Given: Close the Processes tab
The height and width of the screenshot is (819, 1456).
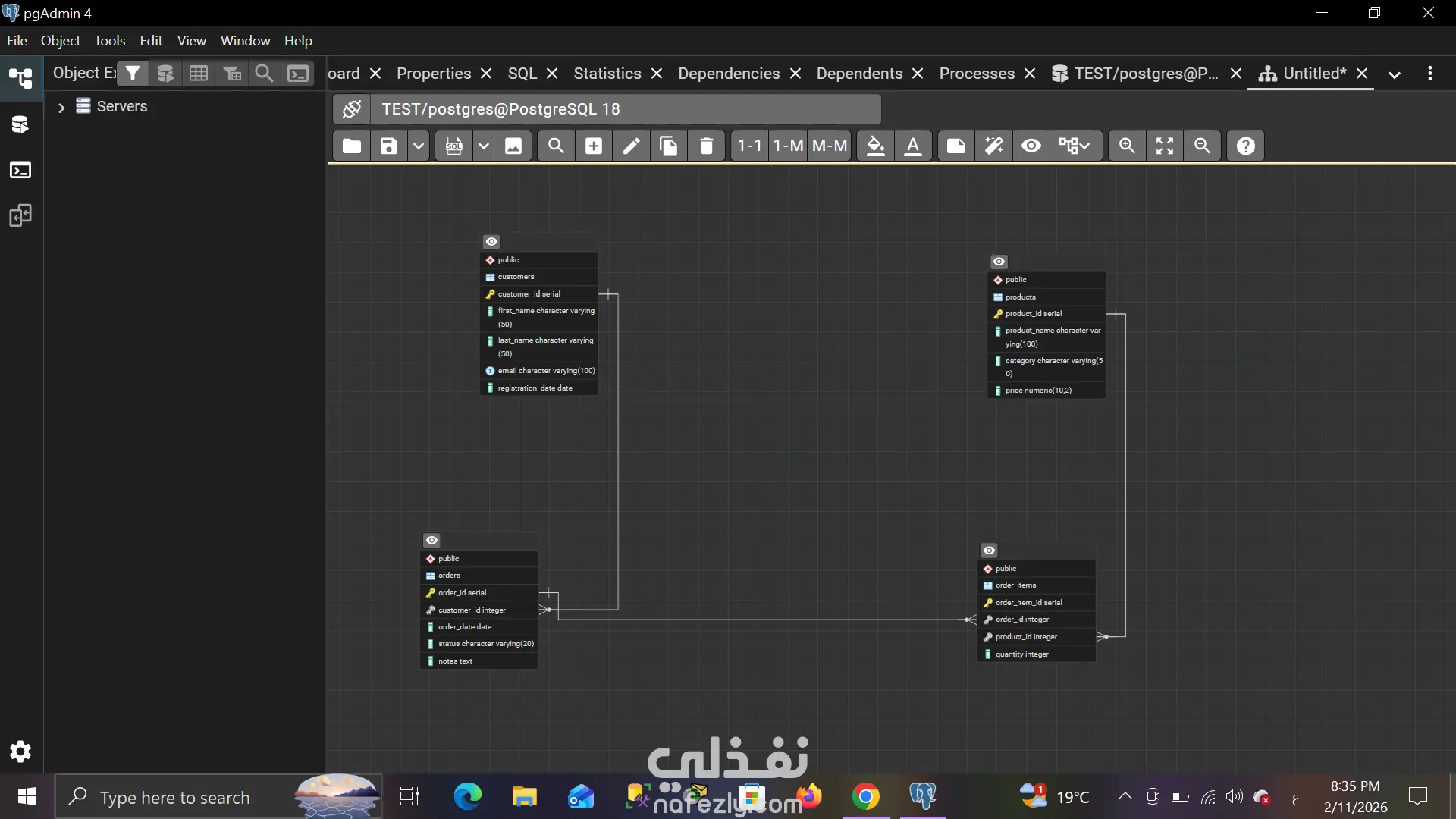Looking at the screenshot, I should pyautogui.click(x=1030, y=74).
